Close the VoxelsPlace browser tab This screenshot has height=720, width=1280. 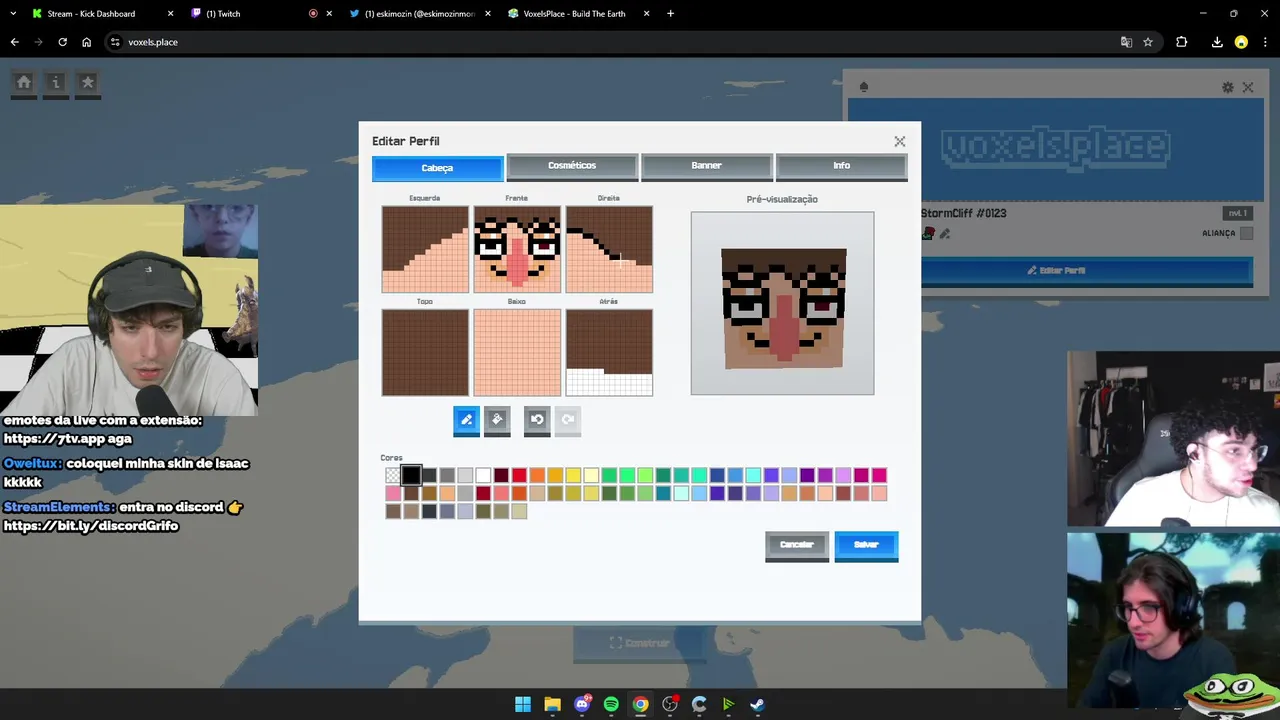tap(646, 14)
